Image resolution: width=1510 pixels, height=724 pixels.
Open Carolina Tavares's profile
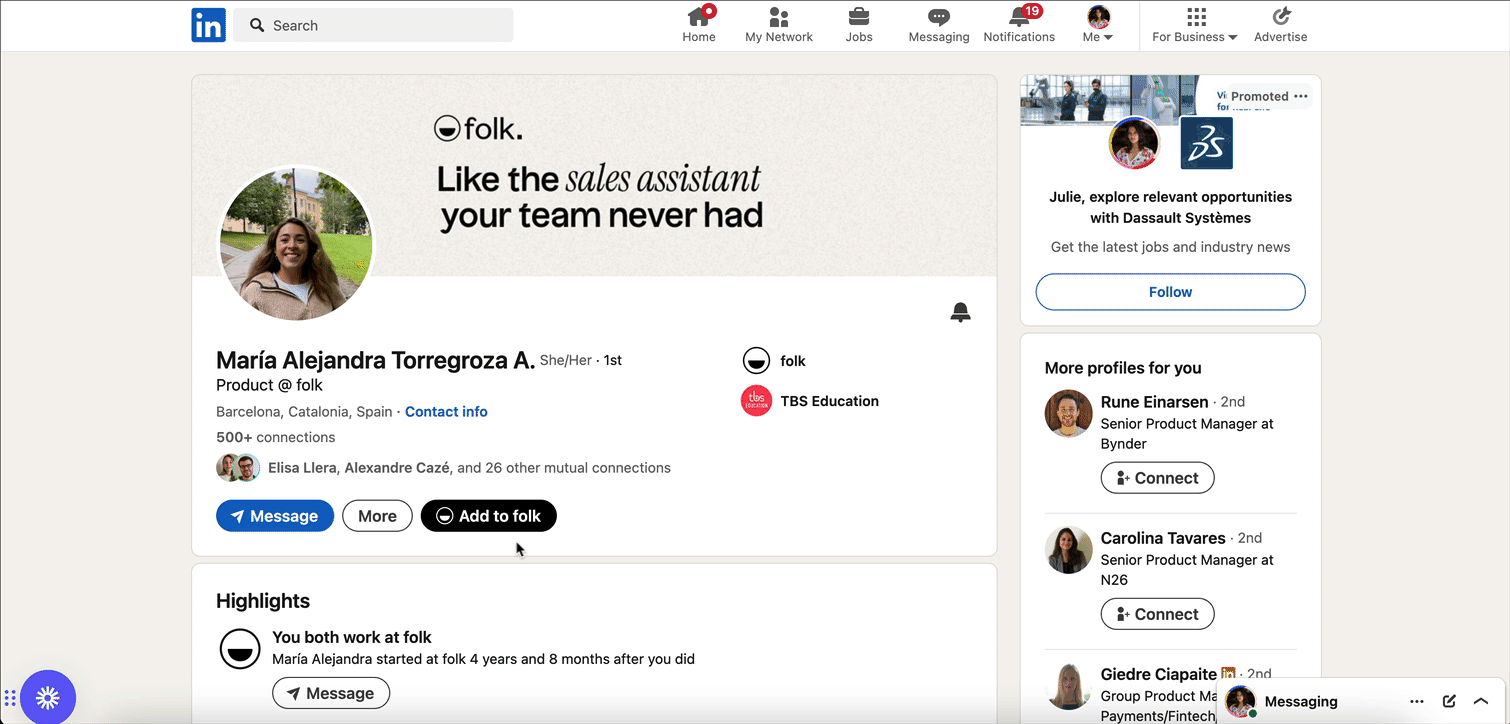(x=1163, y=538)
